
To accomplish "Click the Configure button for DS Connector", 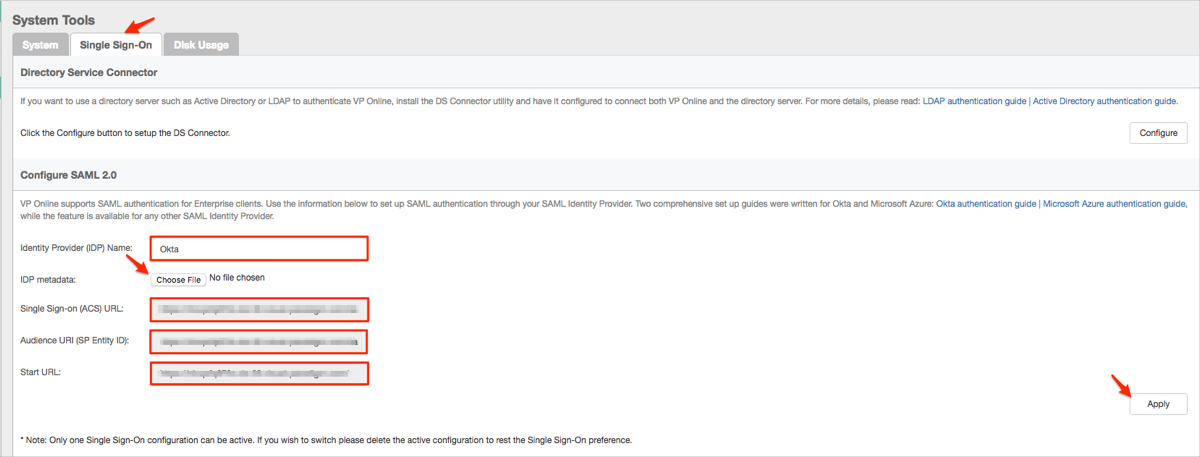I will (1158, 133).
